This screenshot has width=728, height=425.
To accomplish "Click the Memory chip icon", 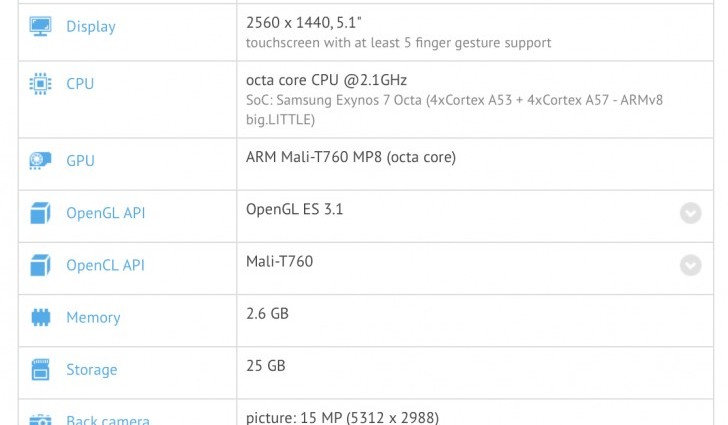I will click(x=41, y=318).
